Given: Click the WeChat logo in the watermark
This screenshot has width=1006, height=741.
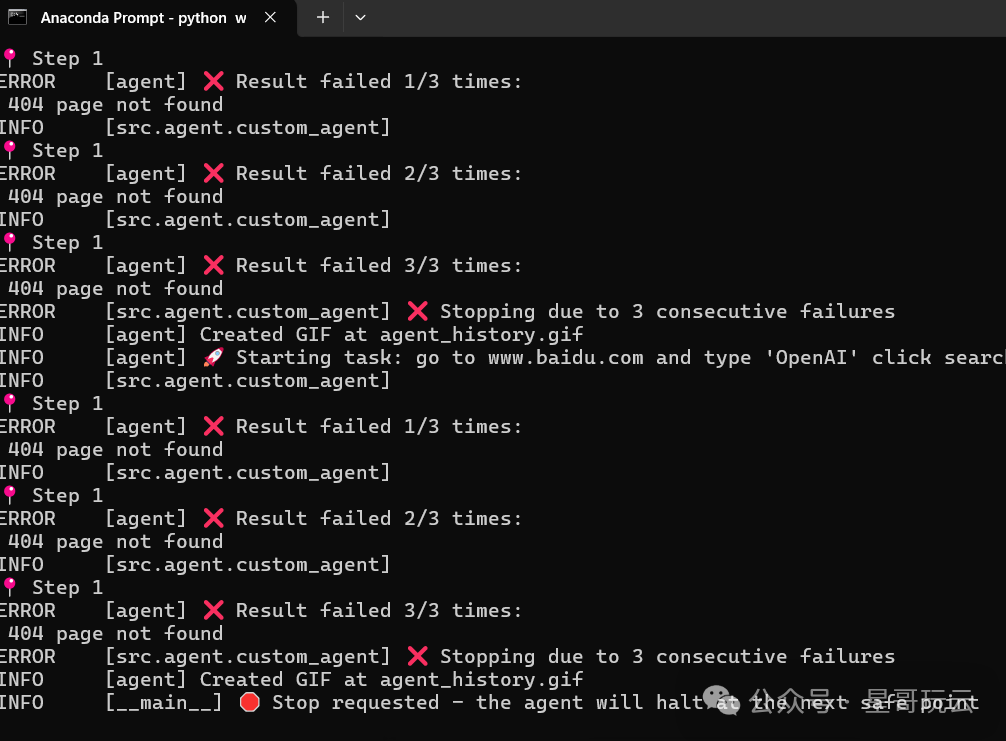Looking at the screenshot, I should pos(721,701).
